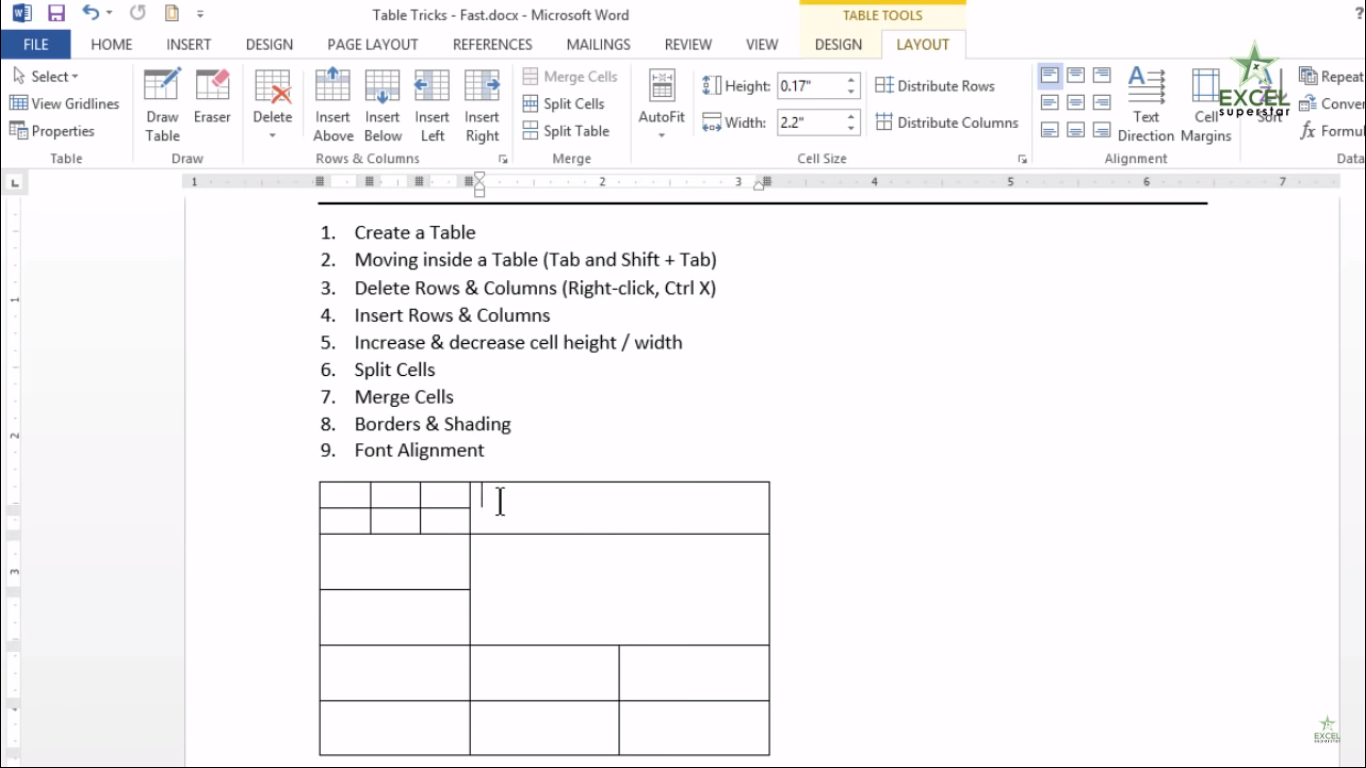Select the Table Tools LAYOUT tab
The height and width of the screenshot is (768, 1366).
923,44
